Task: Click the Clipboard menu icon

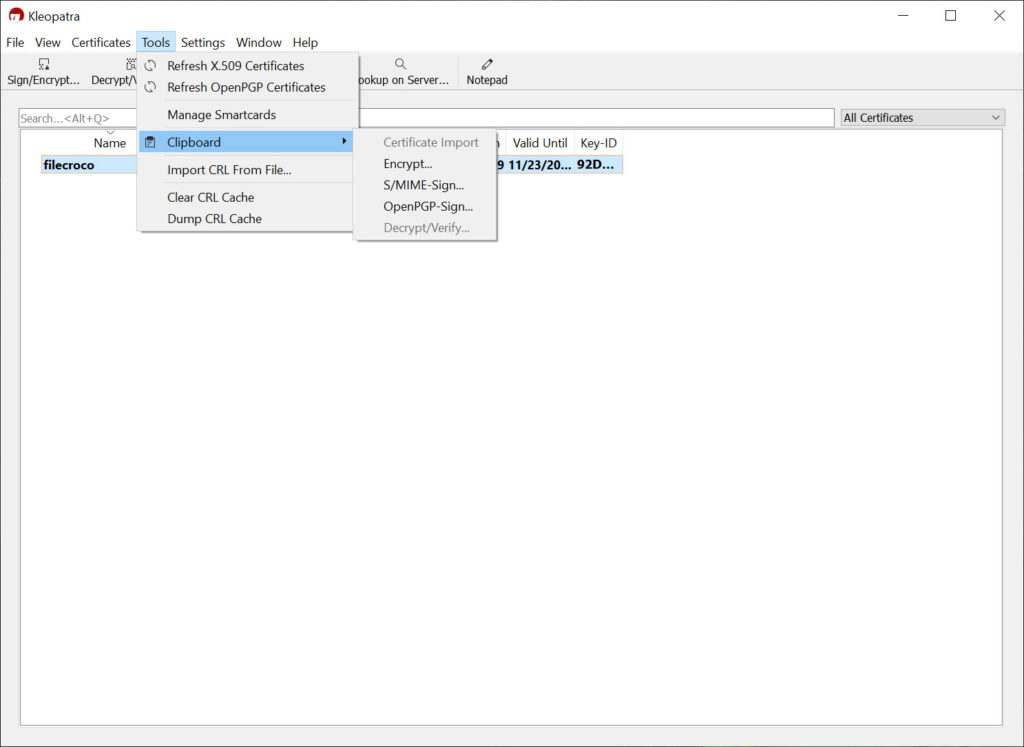Action: point(150,142)
